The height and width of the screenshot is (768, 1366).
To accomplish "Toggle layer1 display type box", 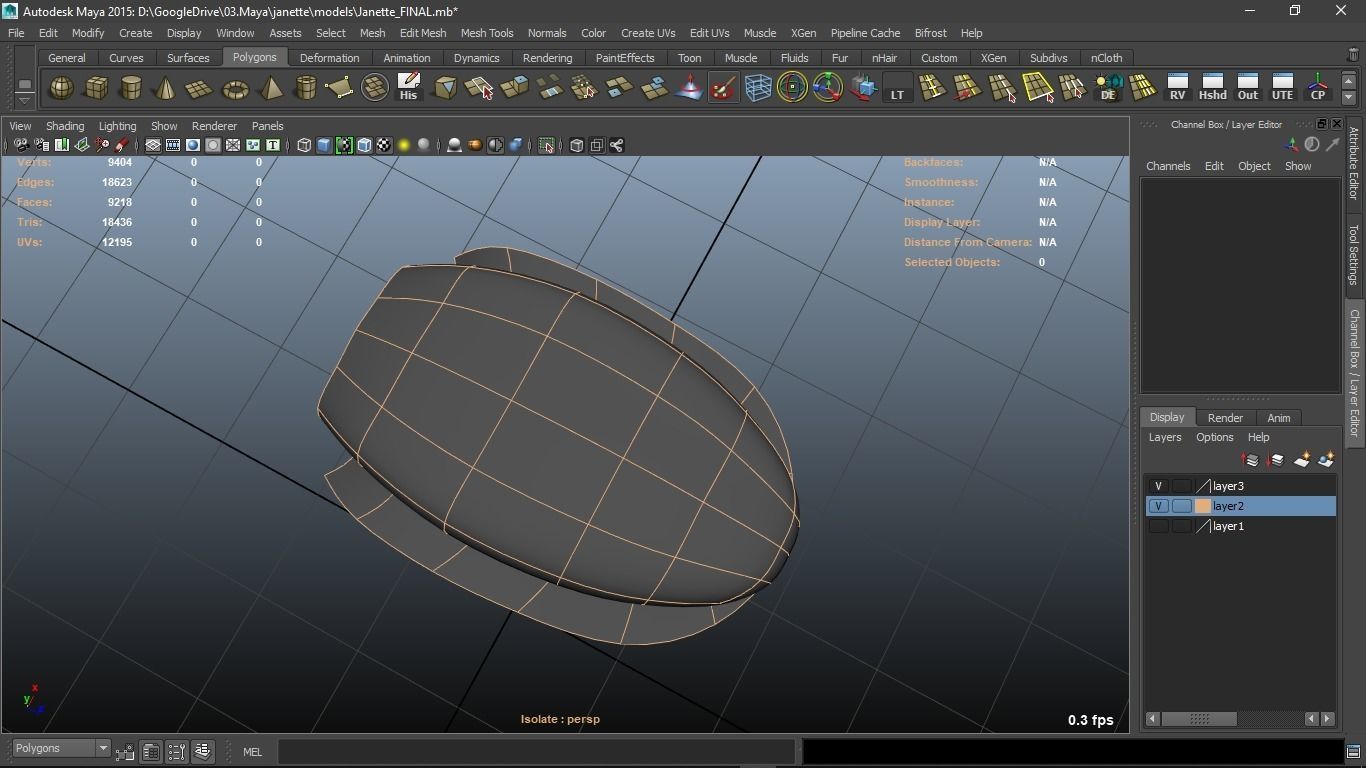I will (x=1181, y=526).
